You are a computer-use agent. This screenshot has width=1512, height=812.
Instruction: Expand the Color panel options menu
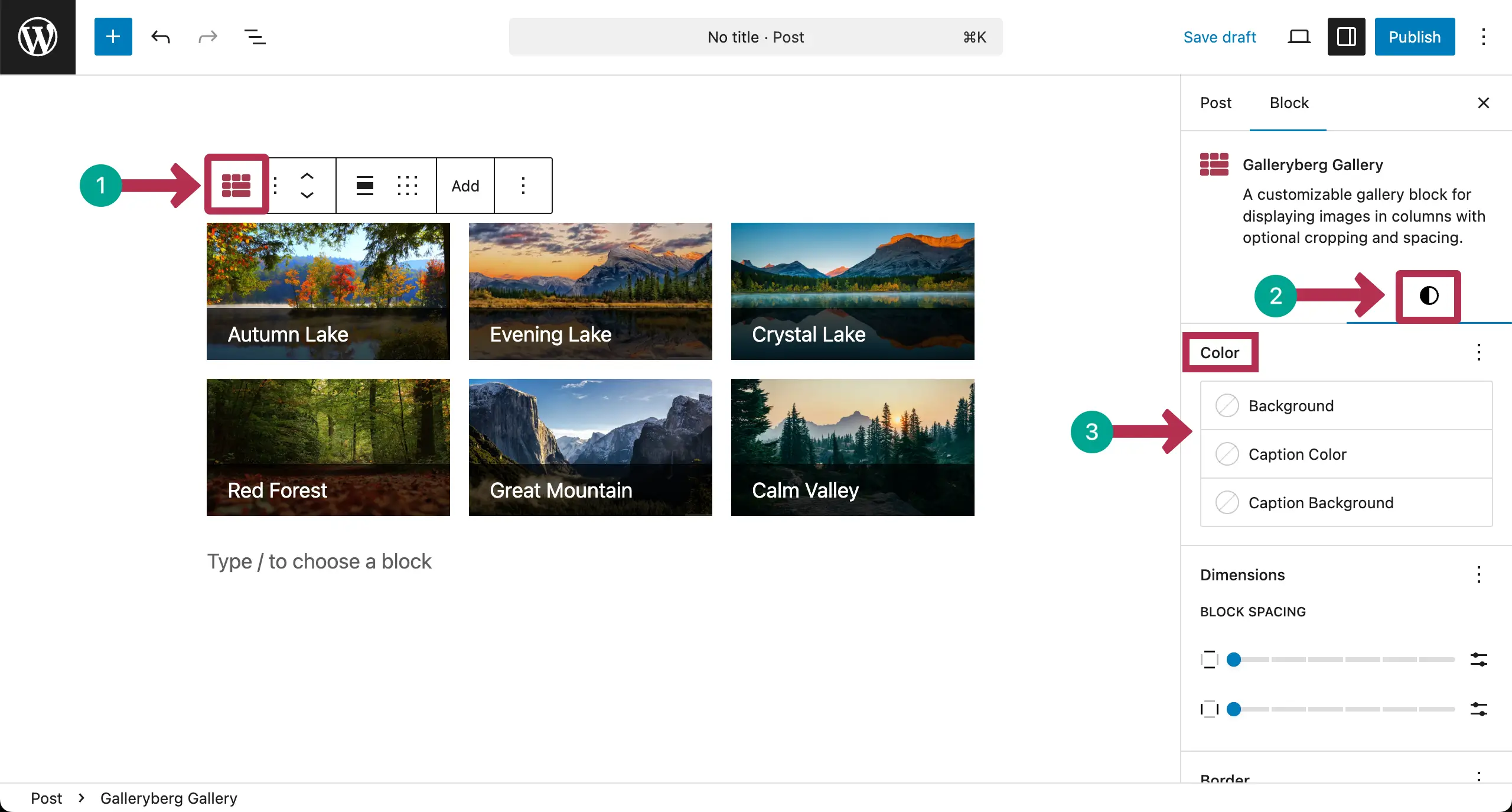1479,352
